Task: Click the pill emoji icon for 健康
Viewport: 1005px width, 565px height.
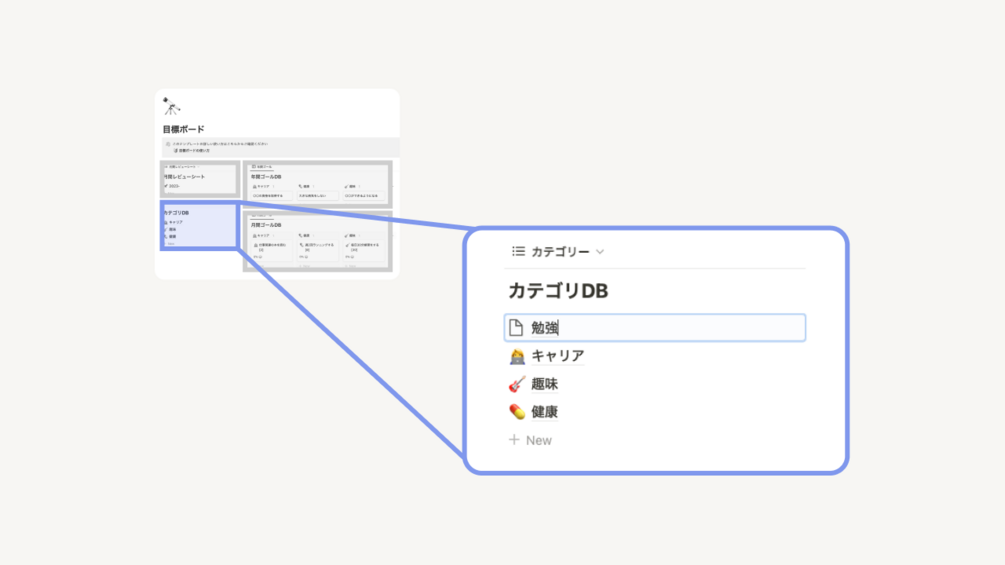Action: [x=517, y=412]
